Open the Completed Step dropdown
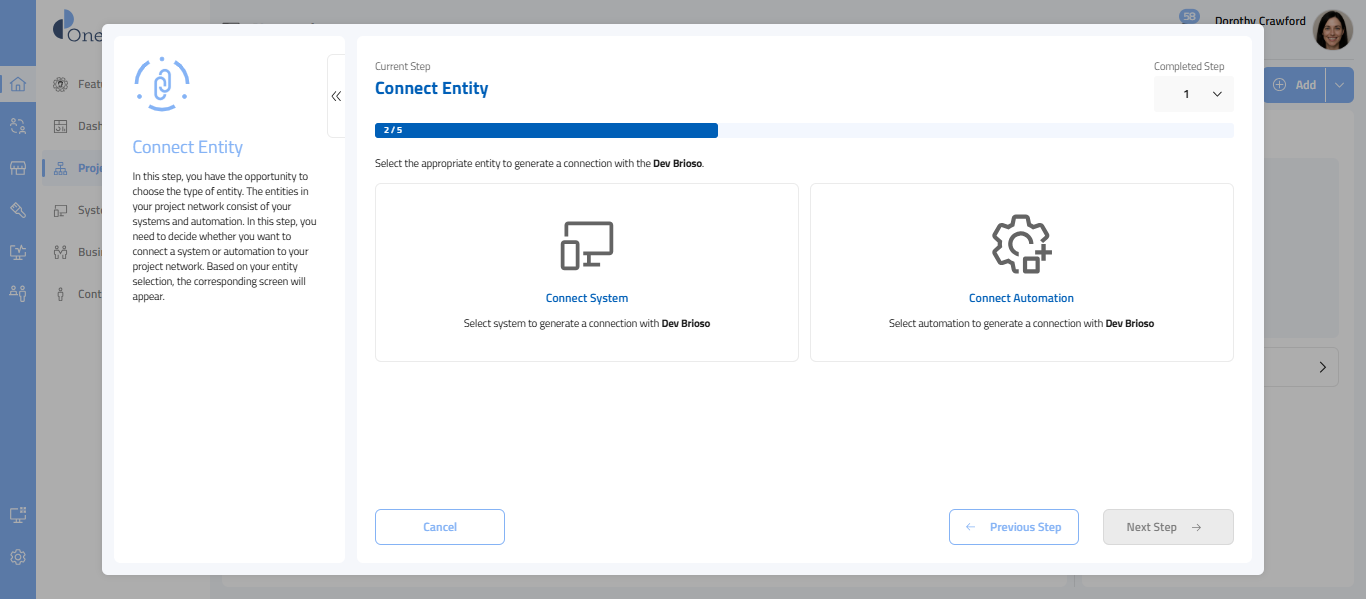The height and width of the screenshot is (599, 1366). [1194, 94]
